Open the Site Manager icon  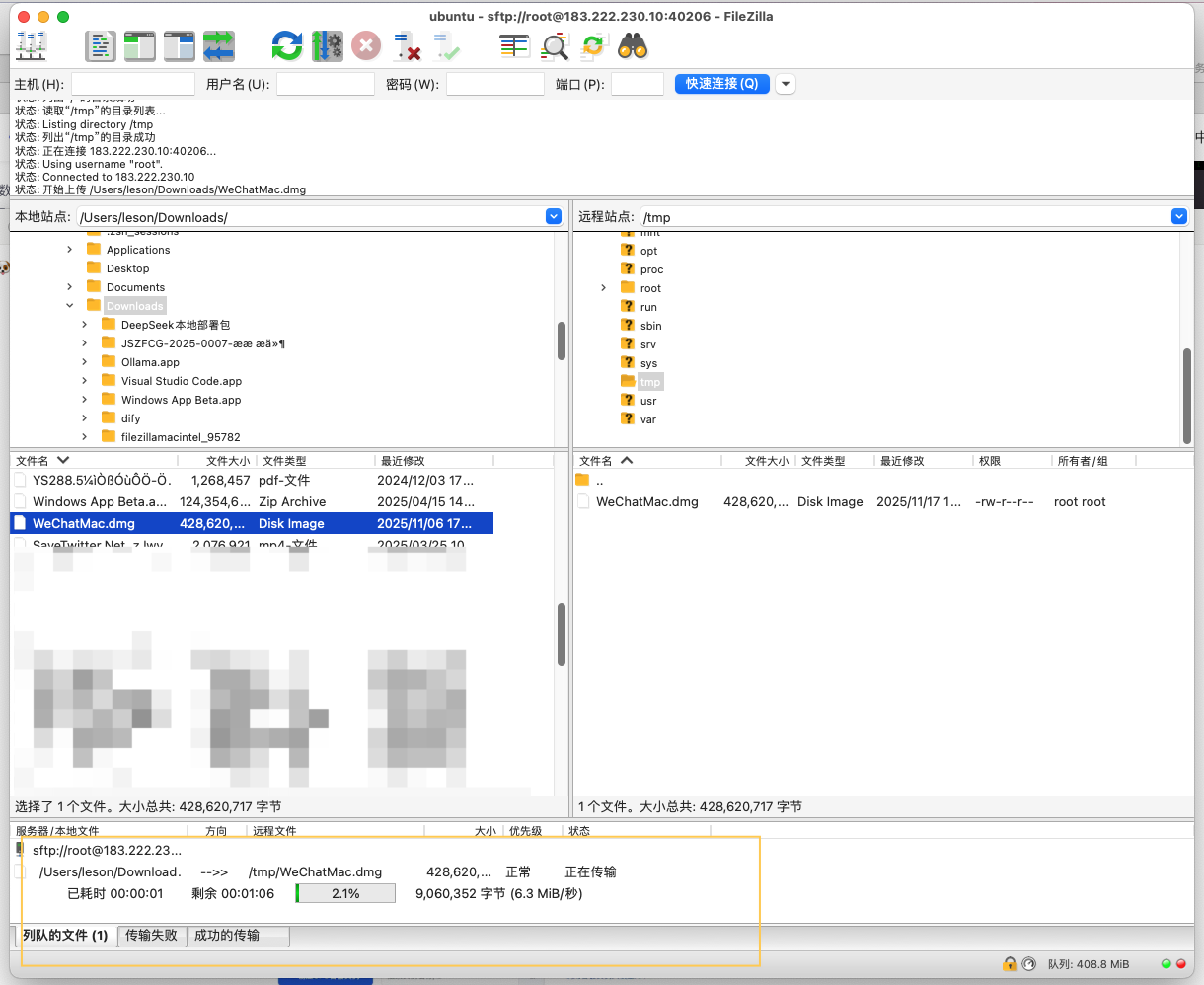[x=31, y=45]
